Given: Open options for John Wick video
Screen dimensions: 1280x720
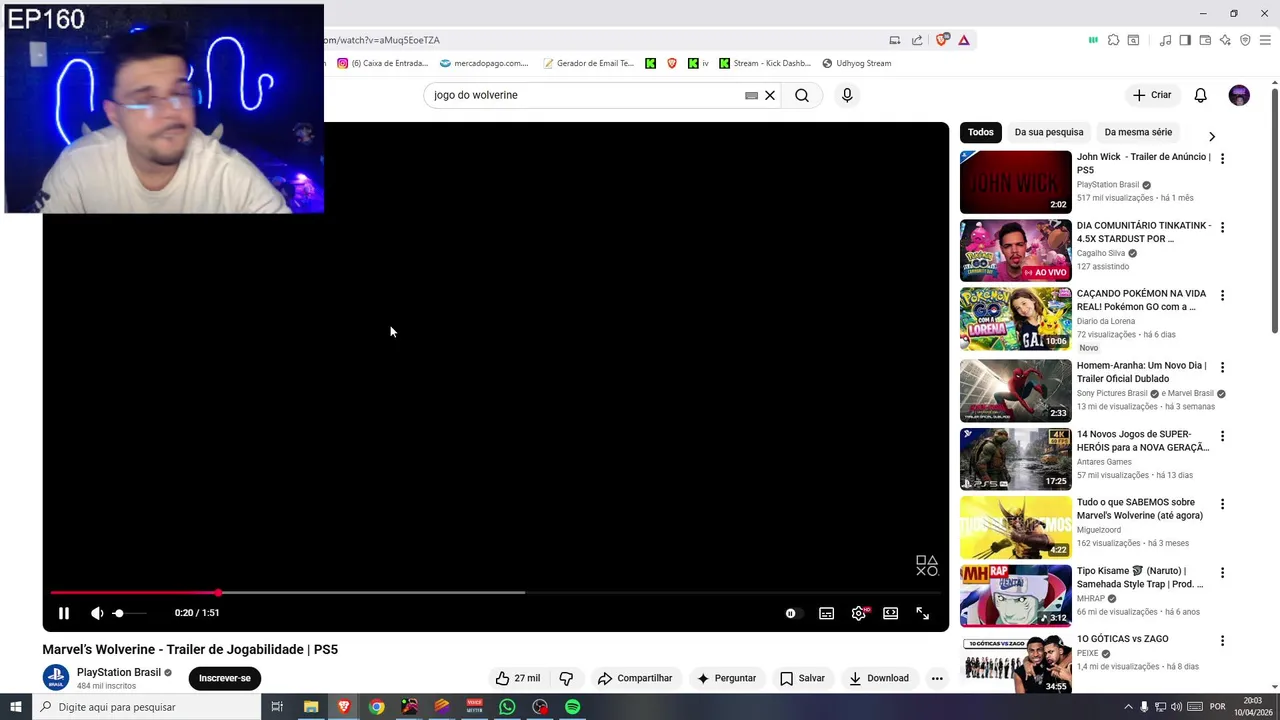Looking at the screenshot, I should tap(1222, 158).
